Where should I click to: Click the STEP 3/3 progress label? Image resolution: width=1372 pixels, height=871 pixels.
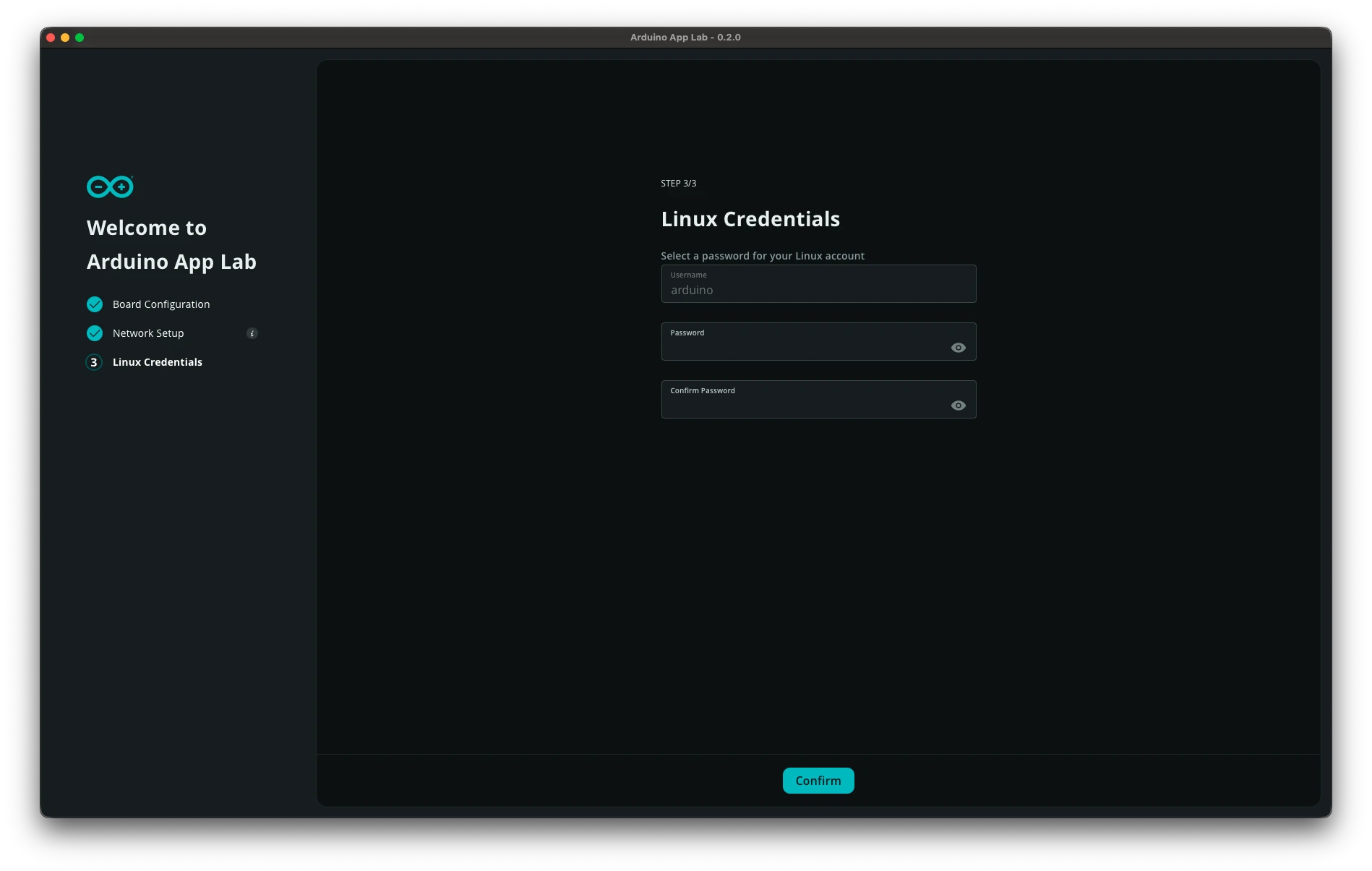click(x=678, y=183)
